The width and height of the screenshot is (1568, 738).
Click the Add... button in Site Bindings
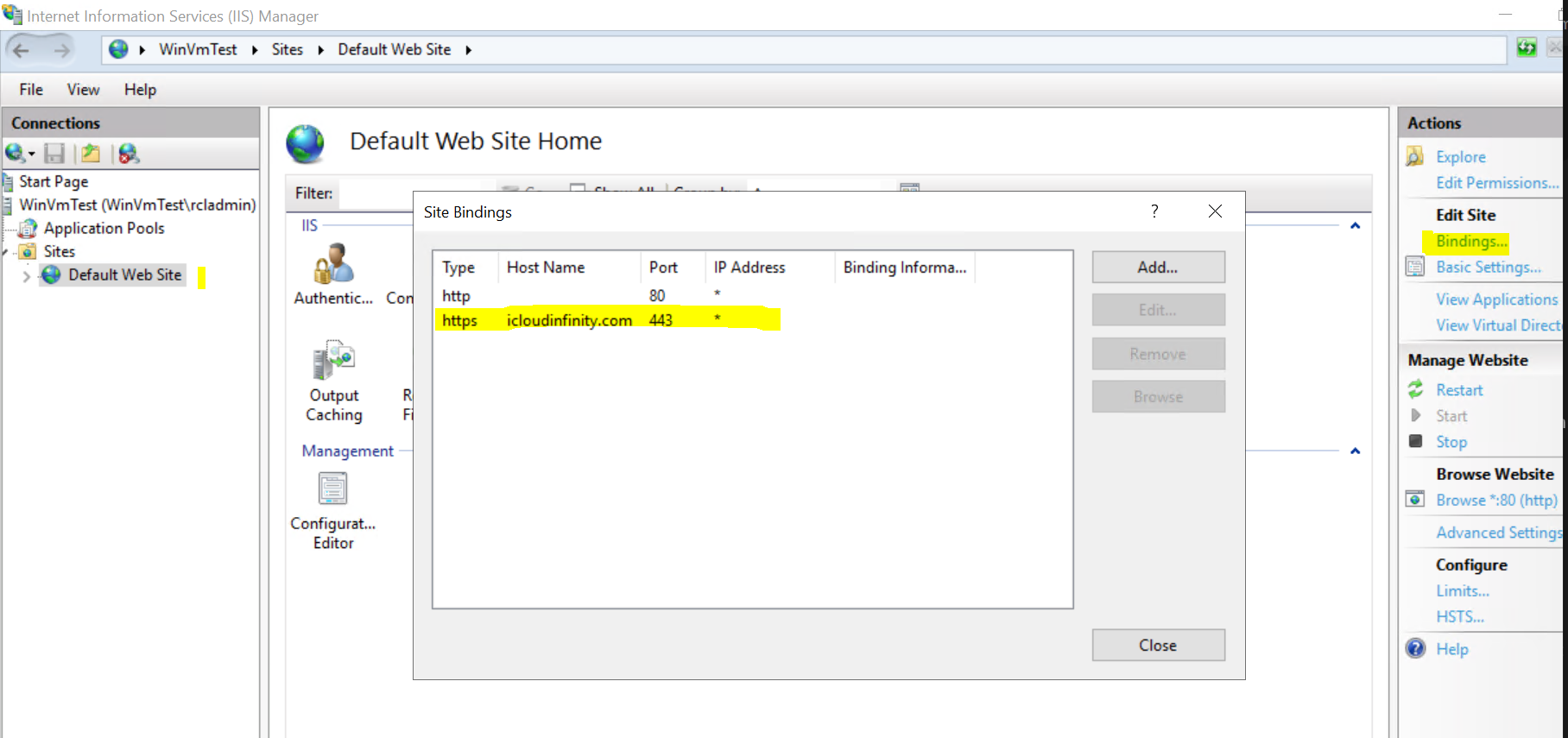coord(1158,268)
